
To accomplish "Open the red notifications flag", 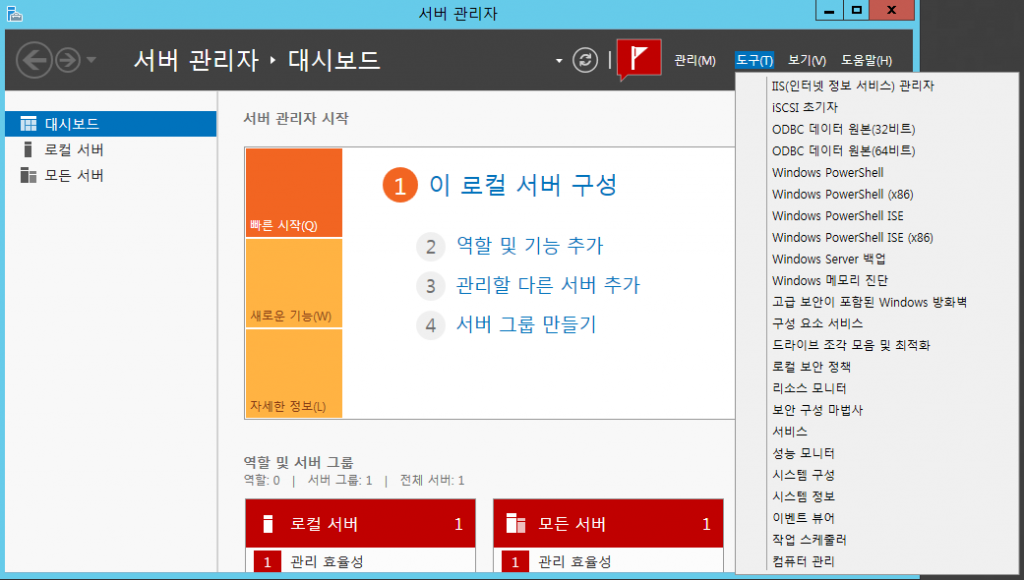I will pyautogui.click(x=640, y=59).
